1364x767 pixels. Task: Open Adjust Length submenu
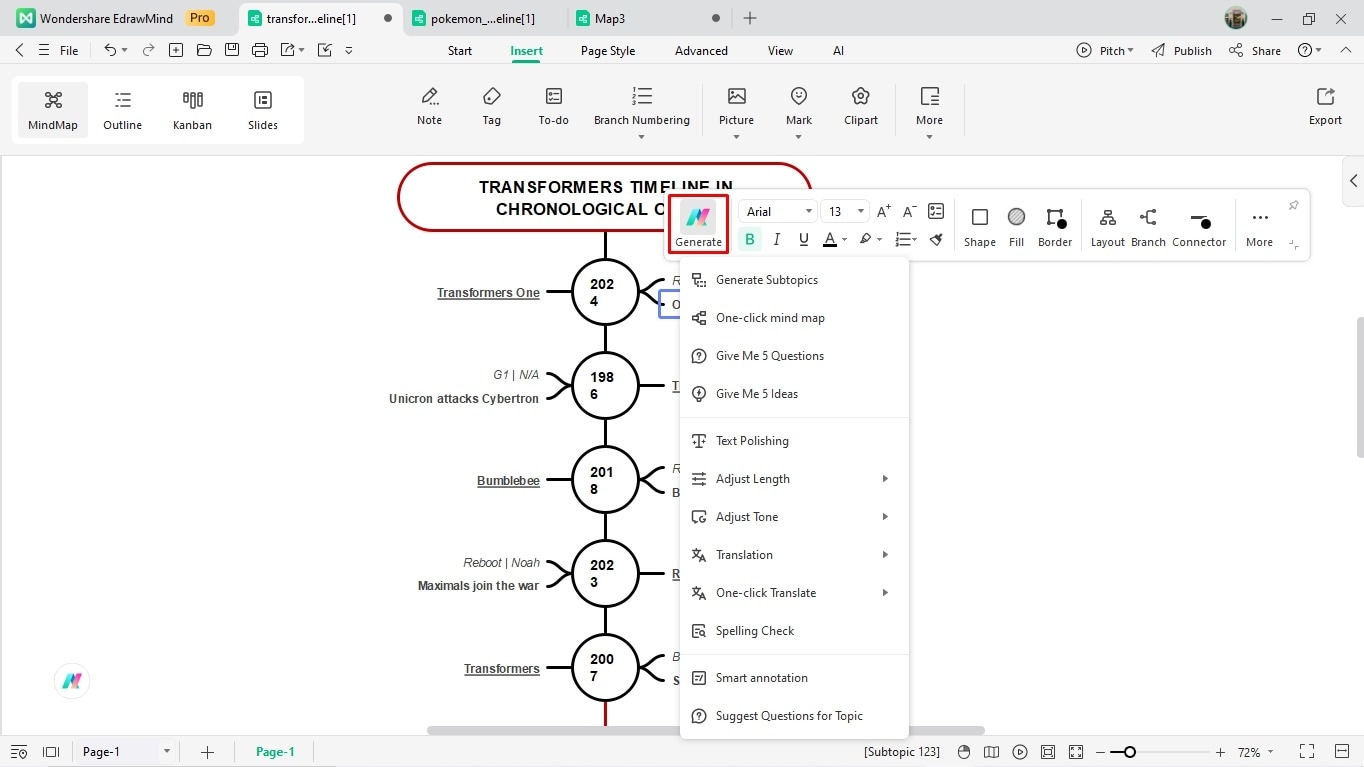[x=794, y=479]
